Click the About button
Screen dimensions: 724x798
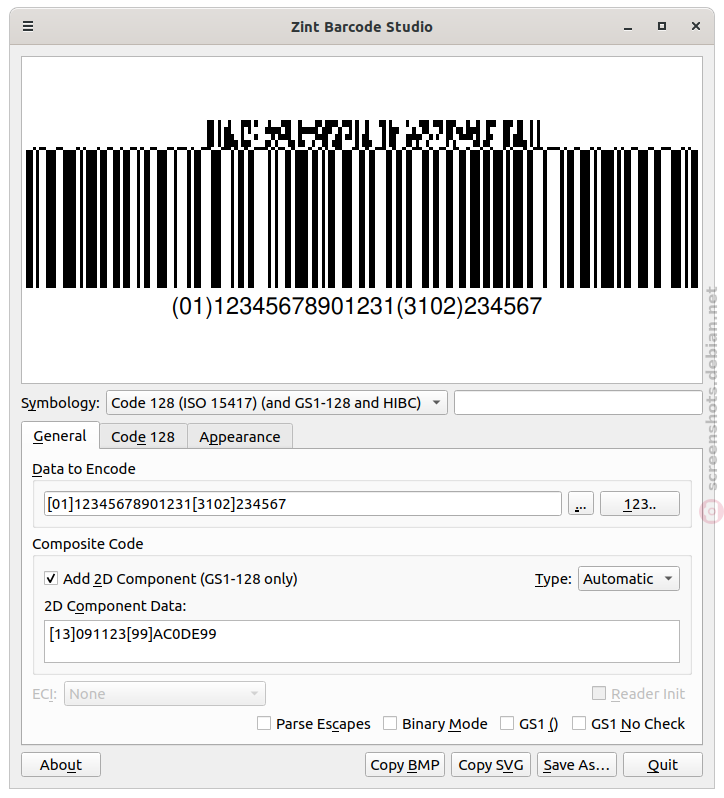61,764
